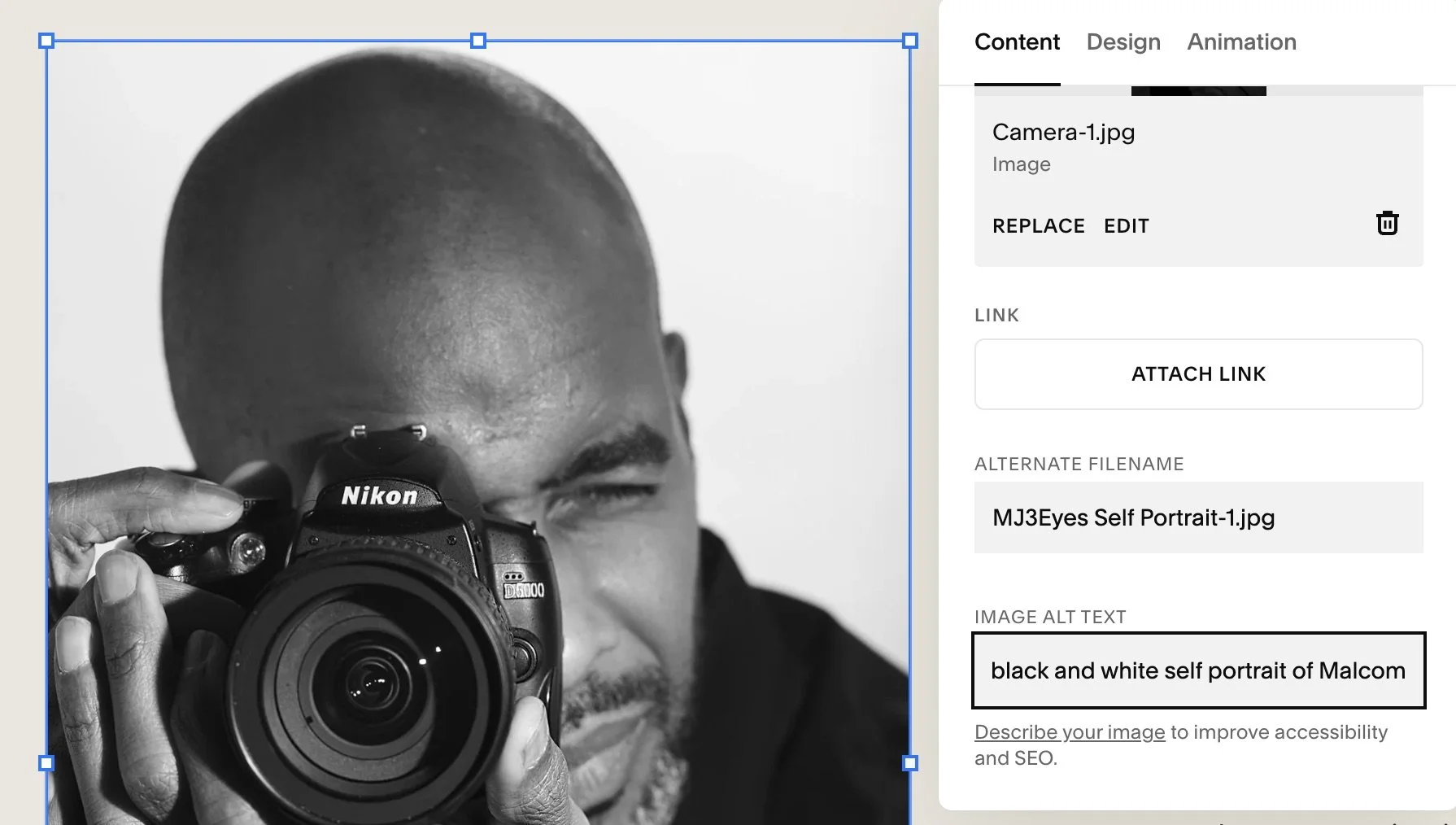The width and height of the screenshot is (1456, 825).
Task: Open the Describe your image link
Action: pos(1070,732)
